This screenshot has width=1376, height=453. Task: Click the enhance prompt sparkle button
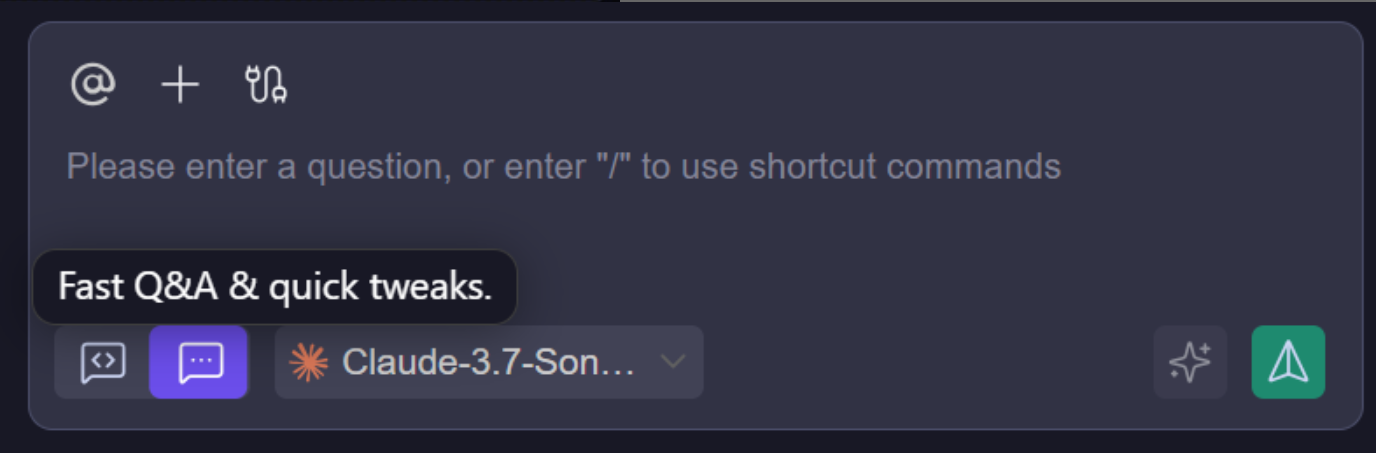click(x=1190, y=362)
